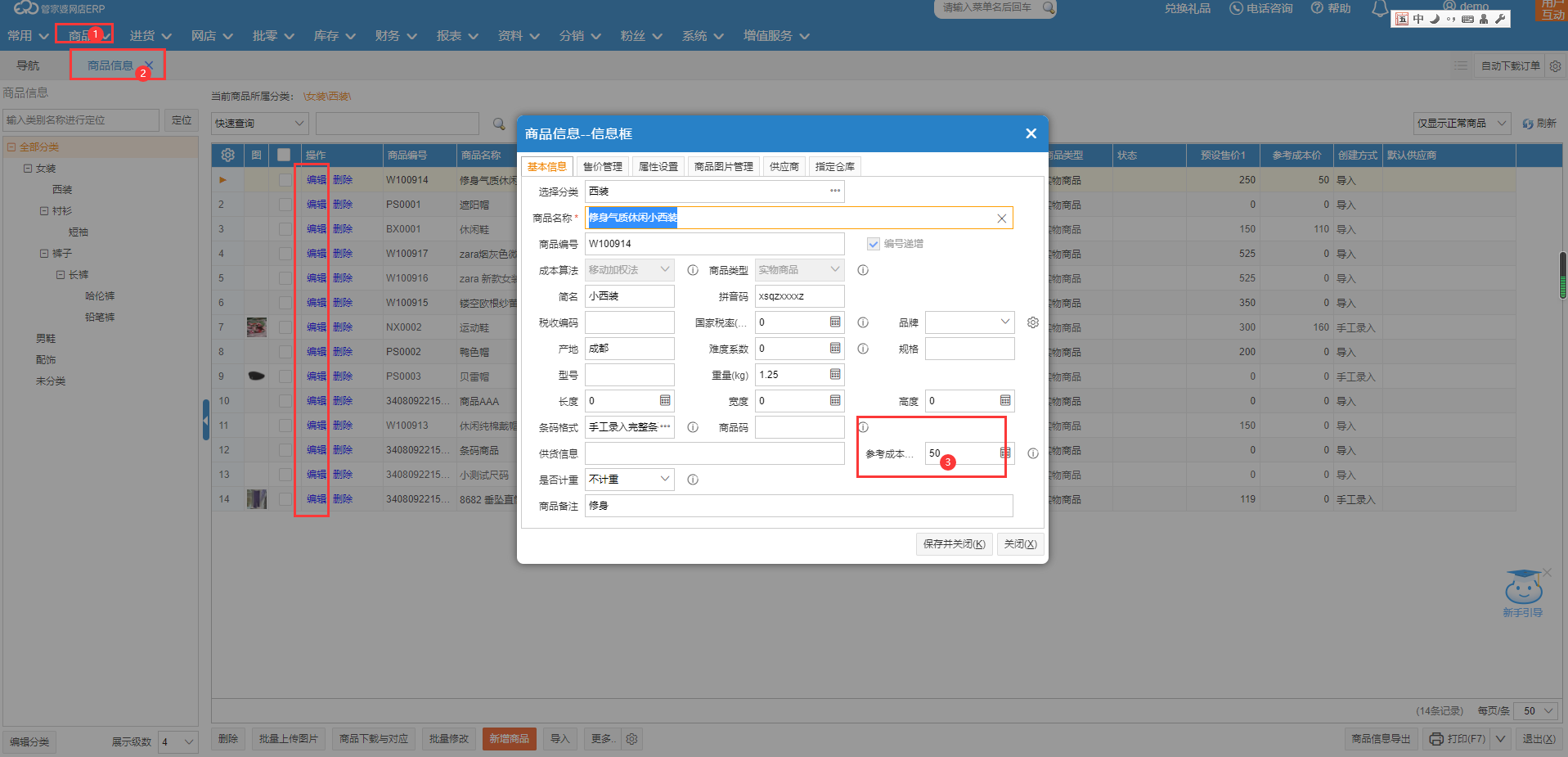Click the 批量上传图片 button
1568x757 pixels.
coord(289,739)
